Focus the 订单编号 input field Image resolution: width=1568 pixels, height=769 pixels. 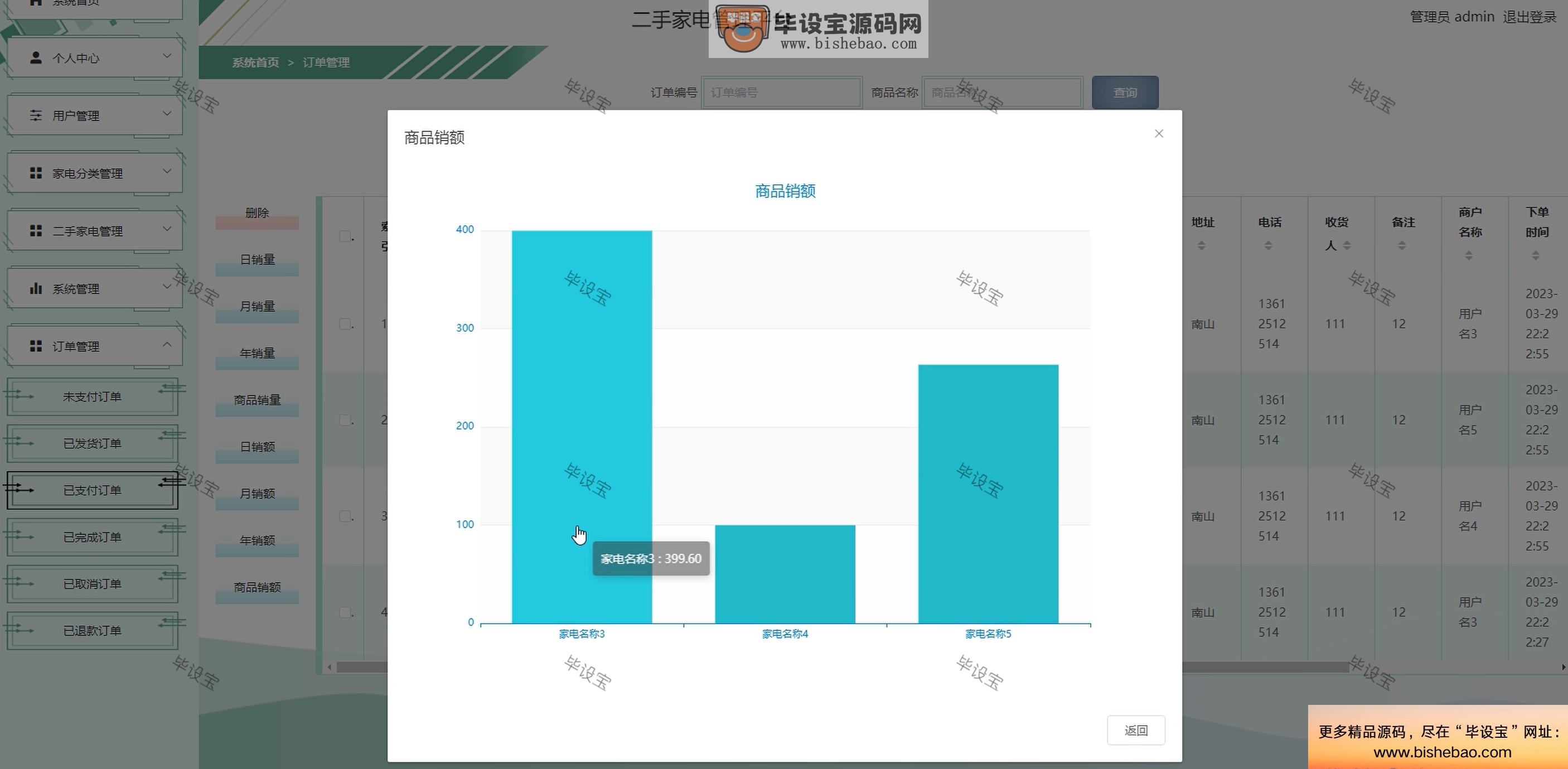point(782,93)
